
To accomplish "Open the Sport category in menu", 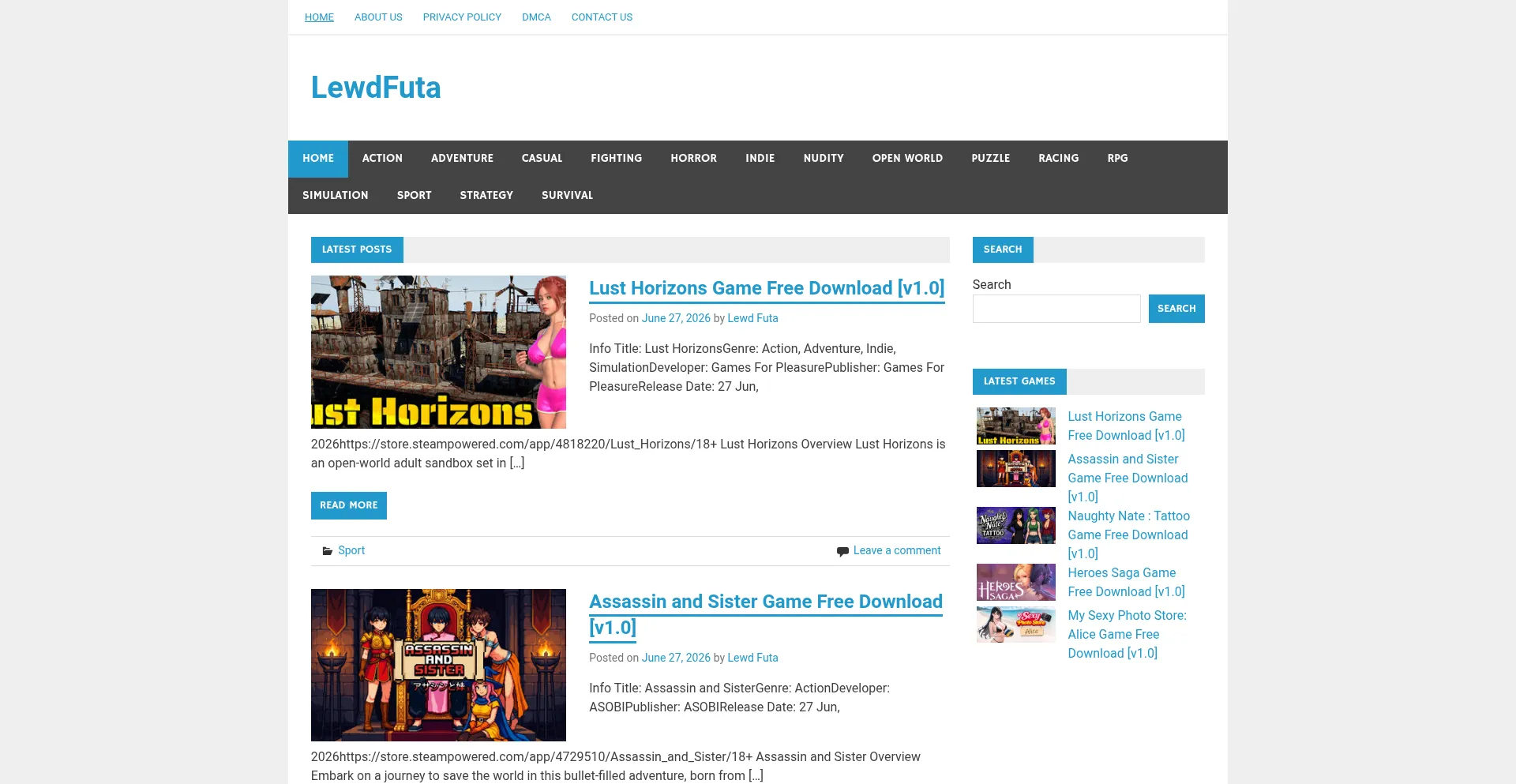I will click(x=414, y=196).
